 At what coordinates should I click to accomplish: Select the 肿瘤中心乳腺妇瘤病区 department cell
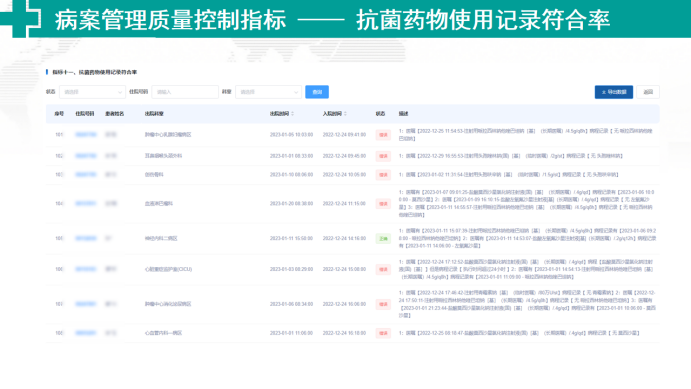pyautogui.click(x=168, y=135)
